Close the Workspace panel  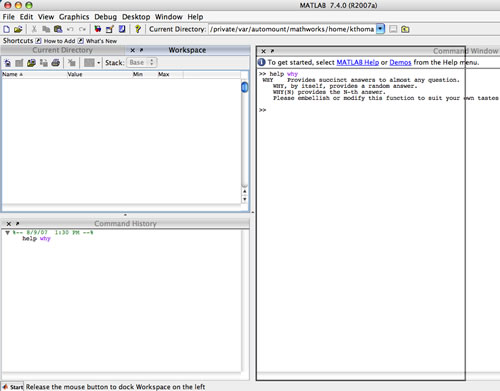(133, 50)
